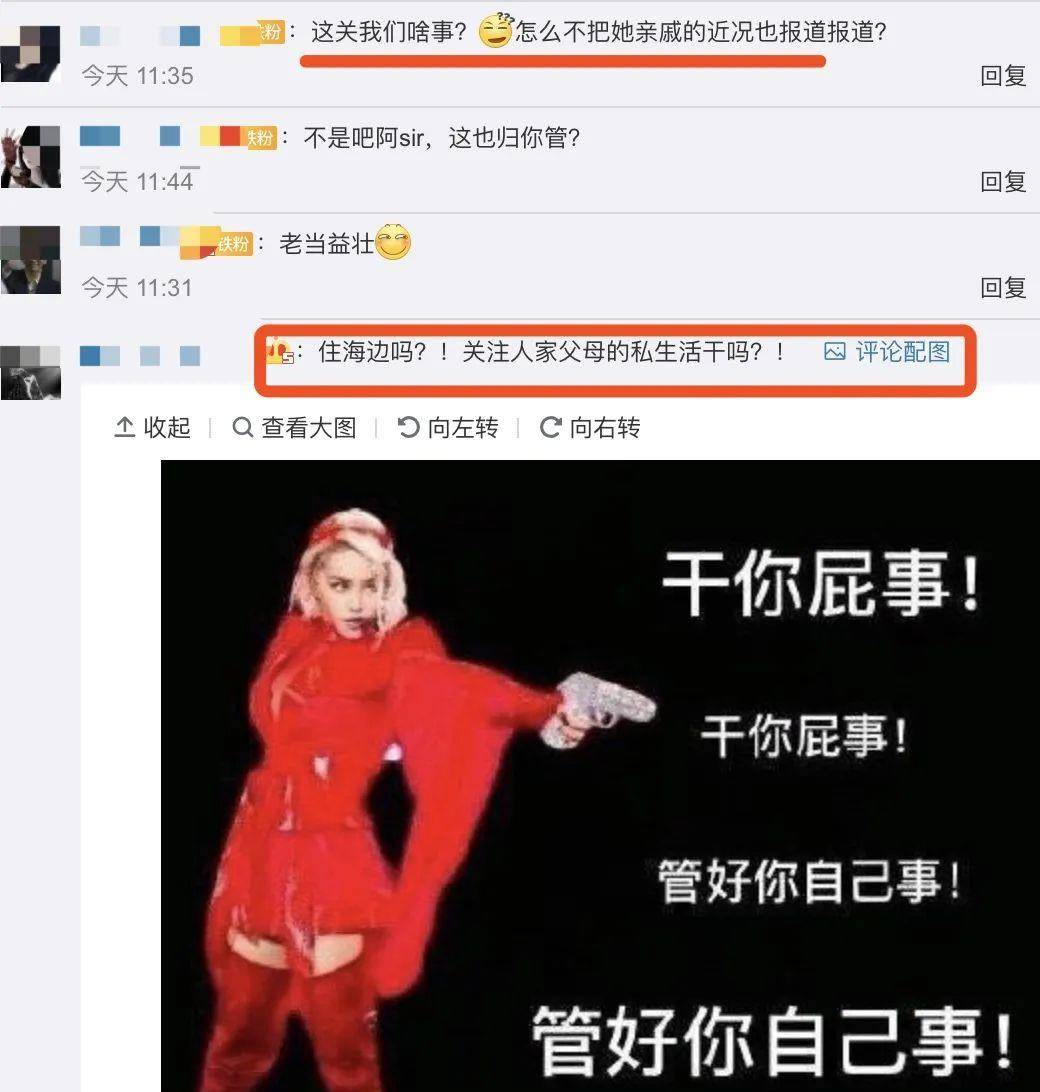The image size is (1040, 1092).
Task: Reply to the 11:44 comment via 回复
Action: click(1003, 182)
